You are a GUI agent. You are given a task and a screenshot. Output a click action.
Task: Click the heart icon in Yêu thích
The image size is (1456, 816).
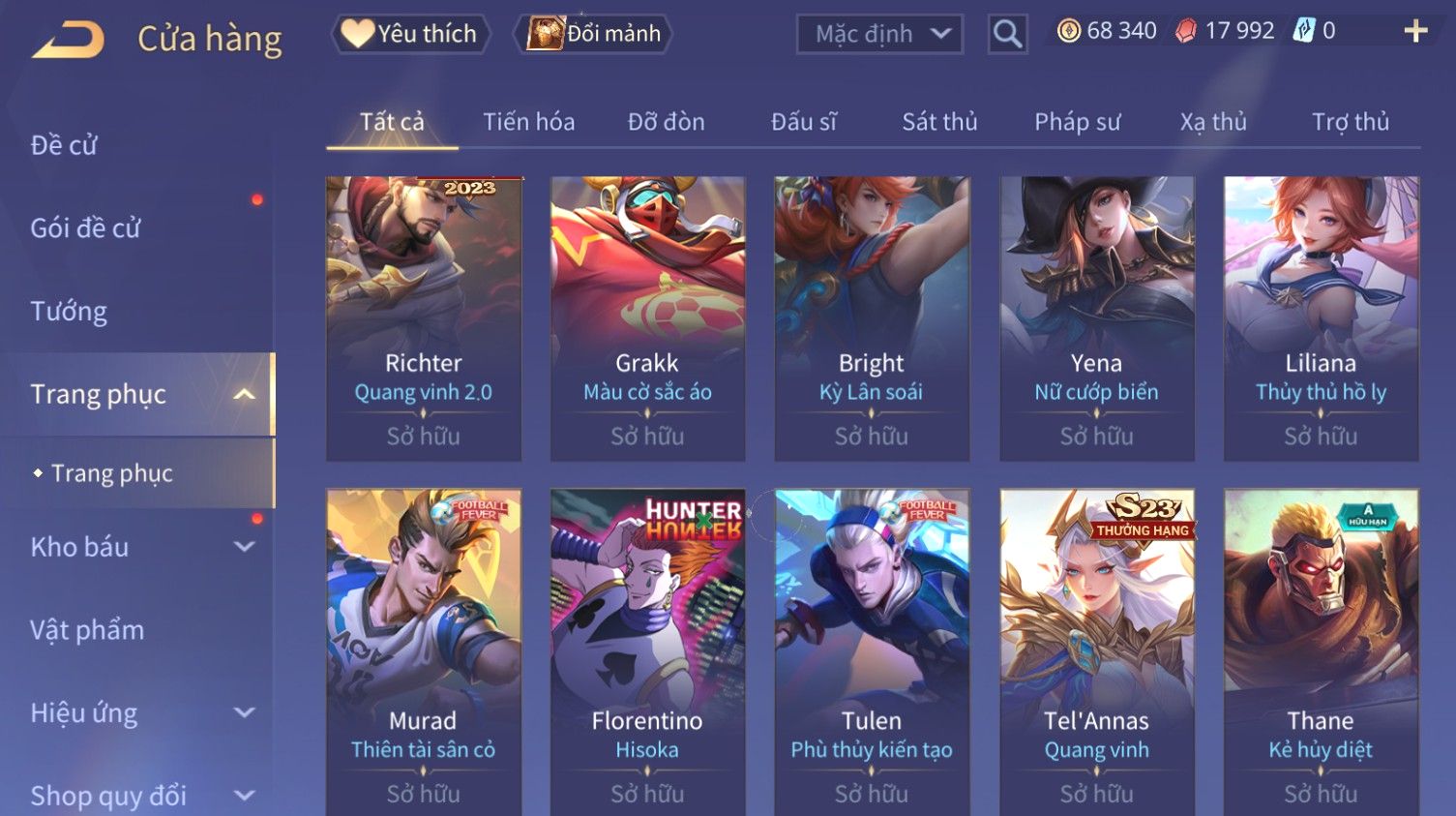357,34
